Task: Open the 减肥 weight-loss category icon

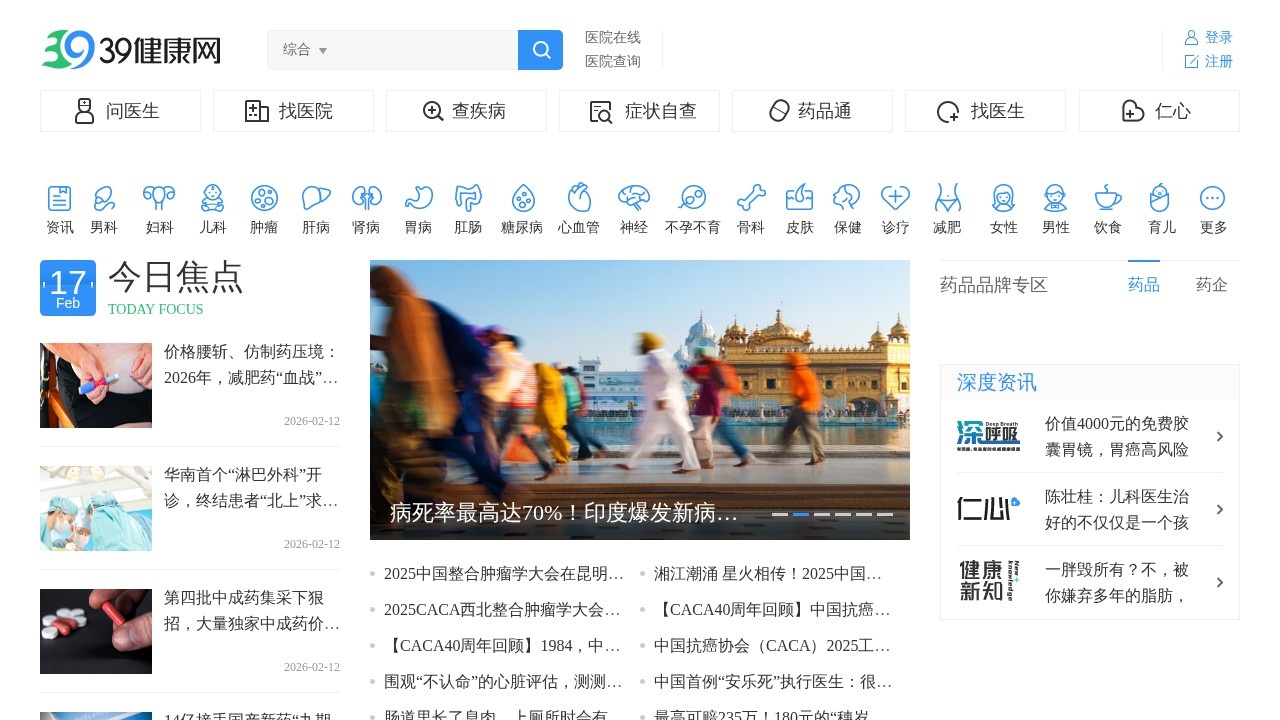Action: coord(947,197)
